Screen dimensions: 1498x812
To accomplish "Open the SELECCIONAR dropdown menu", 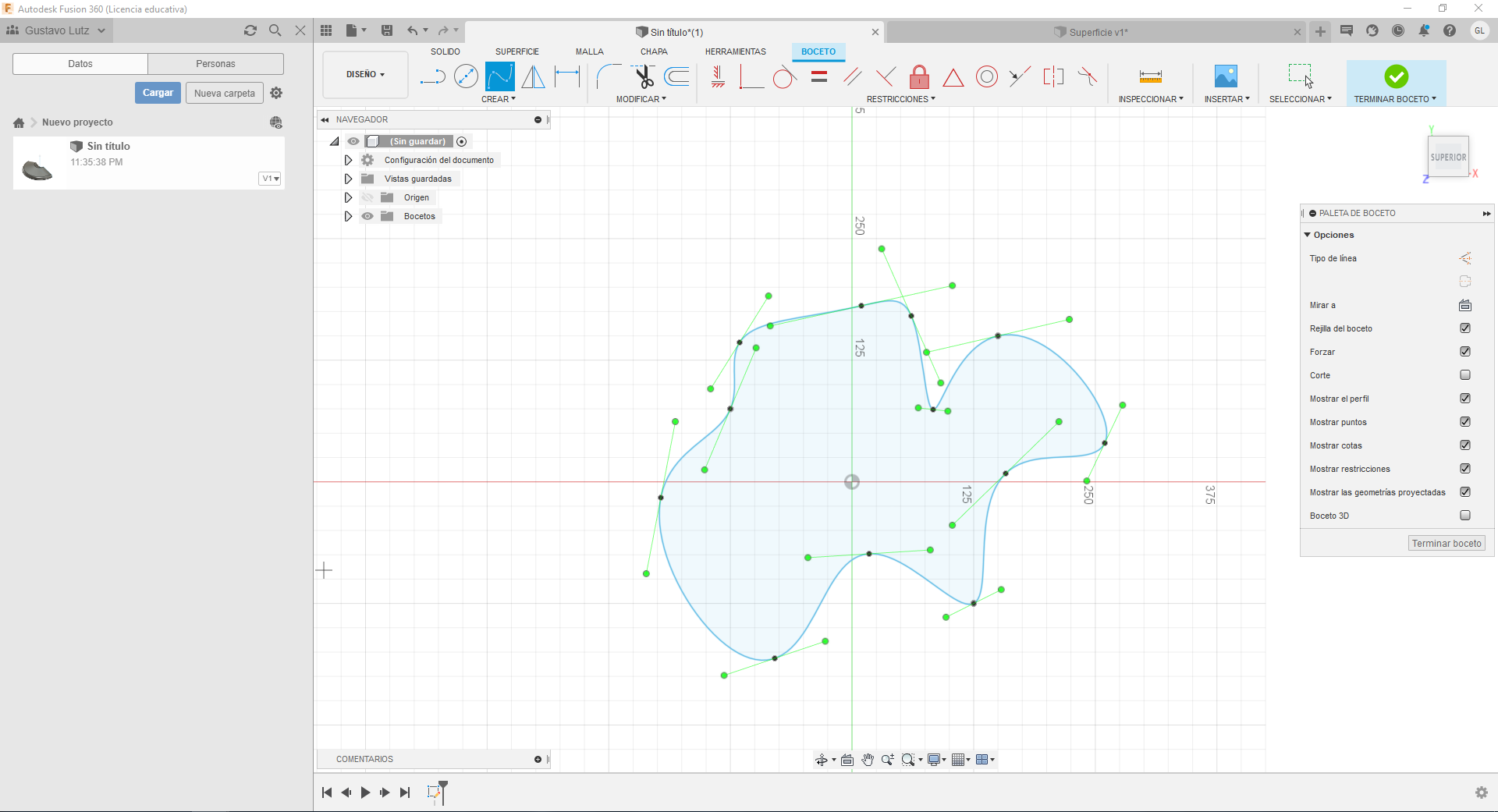I will coord(1301,99).
